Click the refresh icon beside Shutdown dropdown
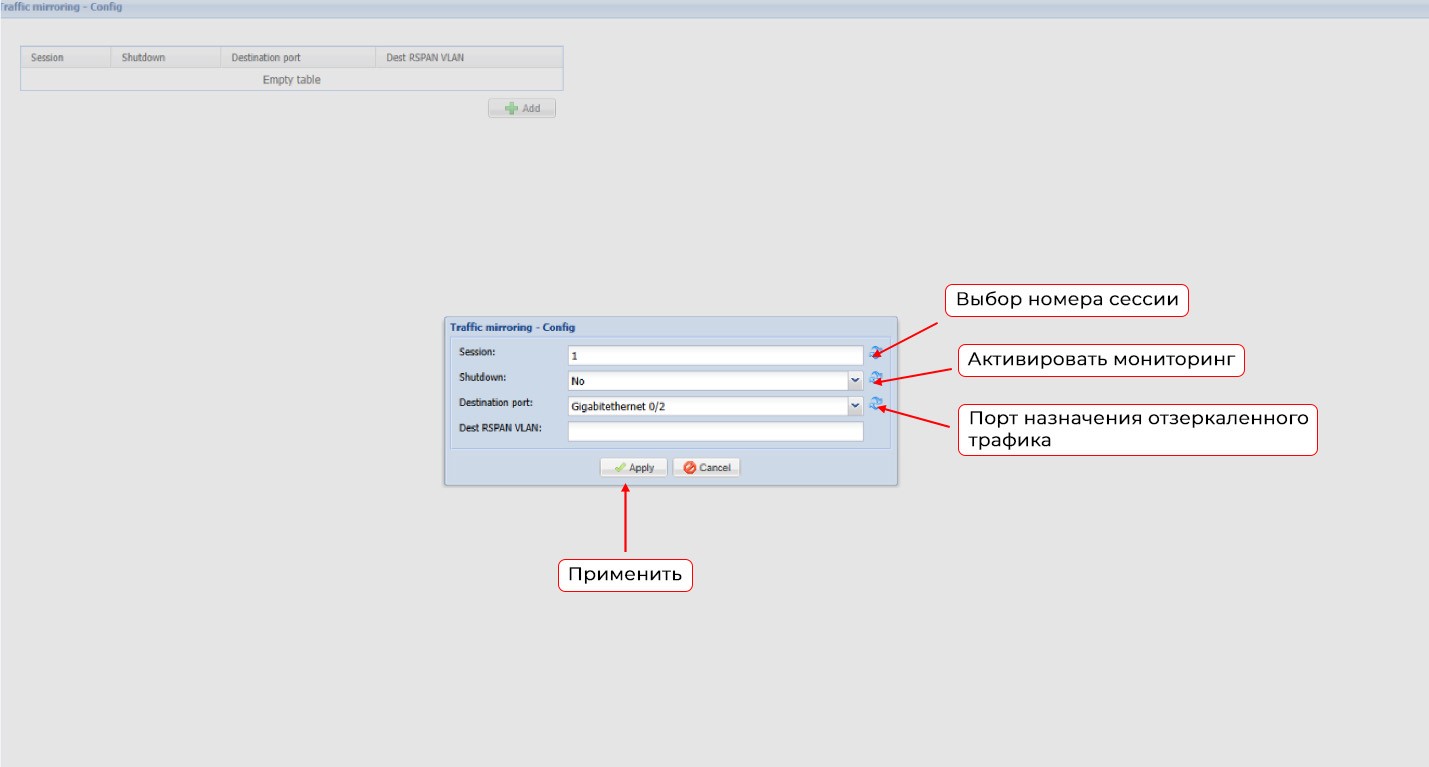1429x767 pixels. (x=875, y=378)
